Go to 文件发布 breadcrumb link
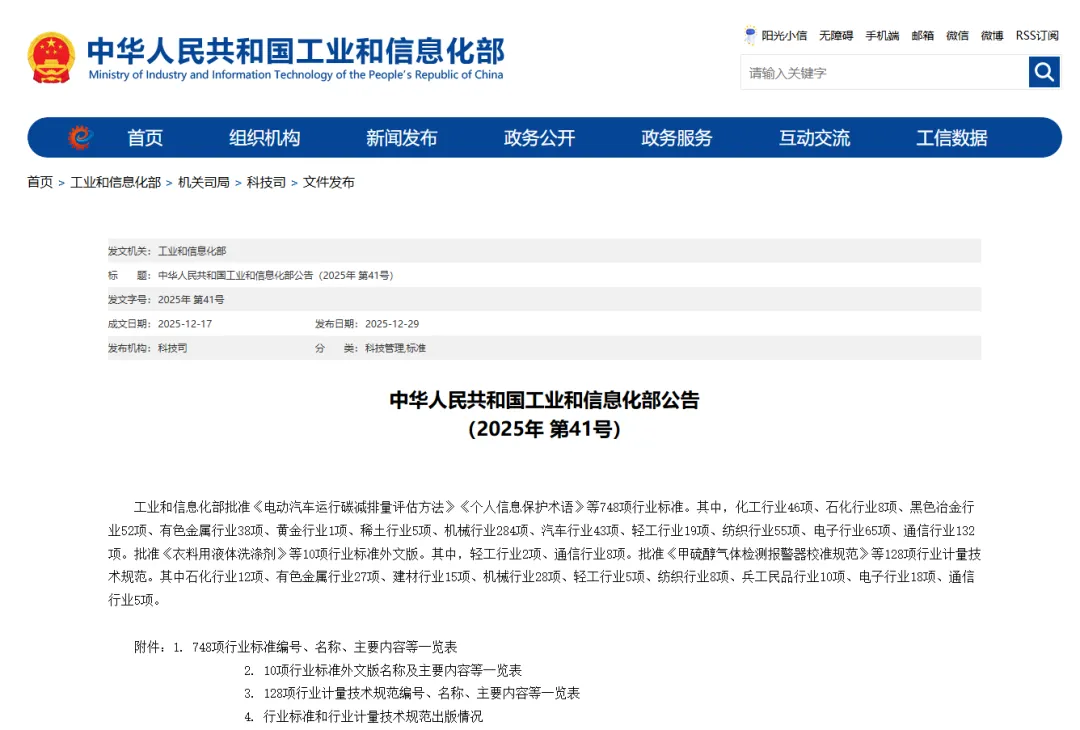 (329, 182)
